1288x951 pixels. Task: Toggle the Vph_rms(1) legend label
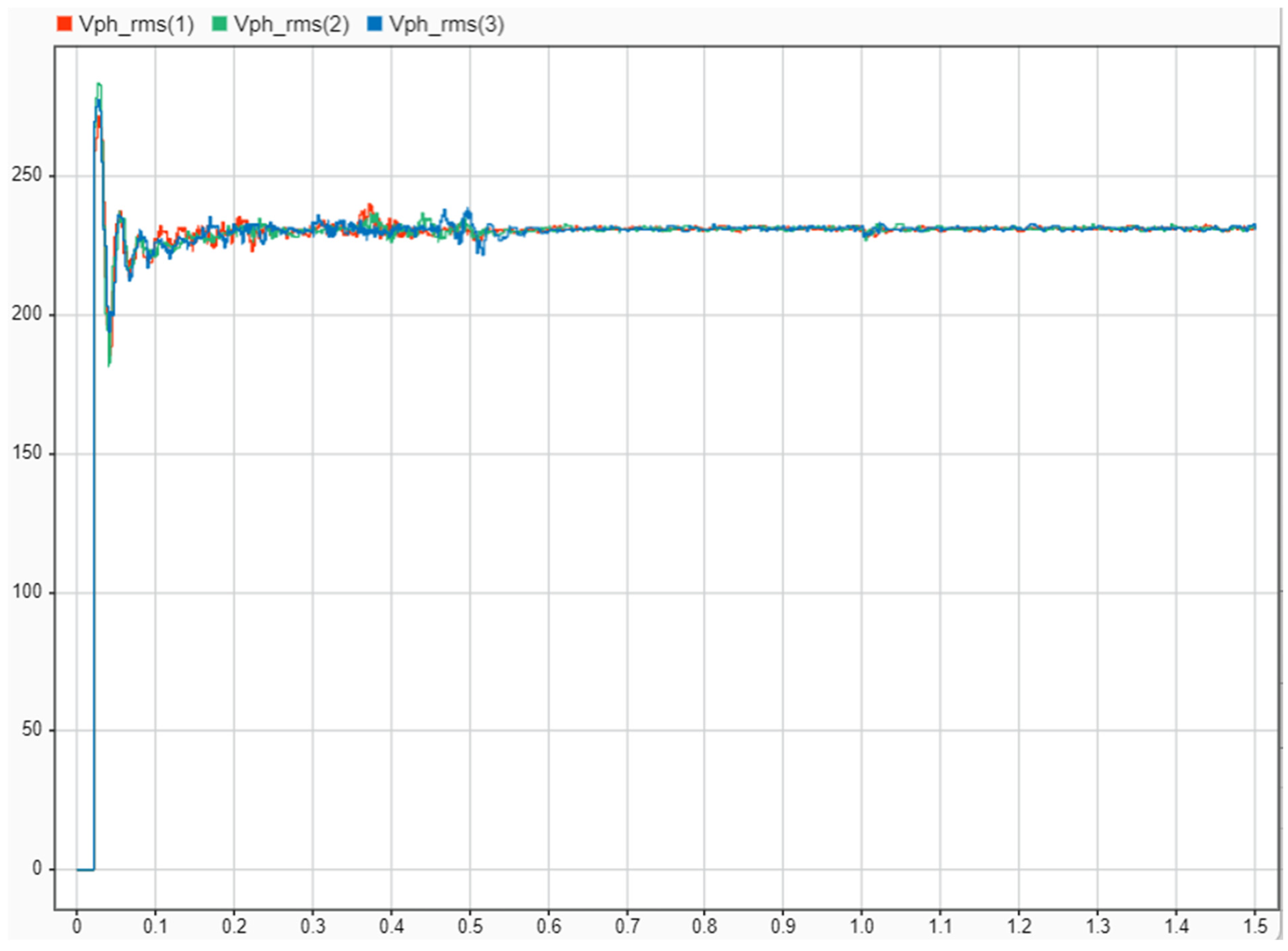(x=136, y=24)
